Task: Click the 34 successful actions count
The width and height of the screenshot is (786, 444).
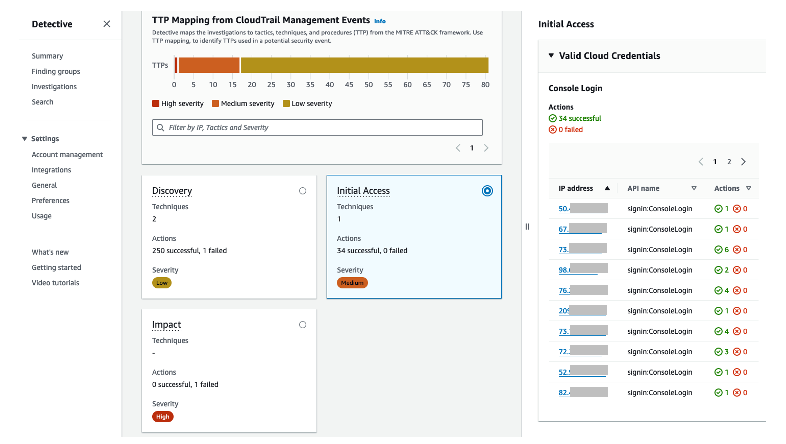Action: (x=575, y=118)
